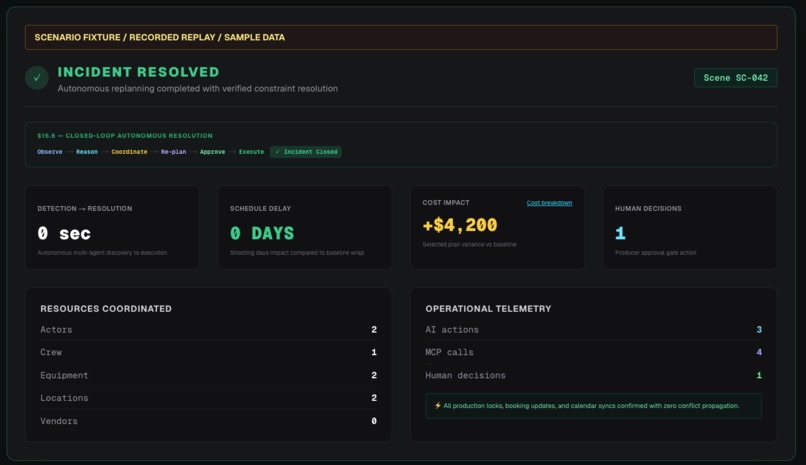Select the Locations row label
This screenshot has height=465, width=806.
click(x=64, y=398)
